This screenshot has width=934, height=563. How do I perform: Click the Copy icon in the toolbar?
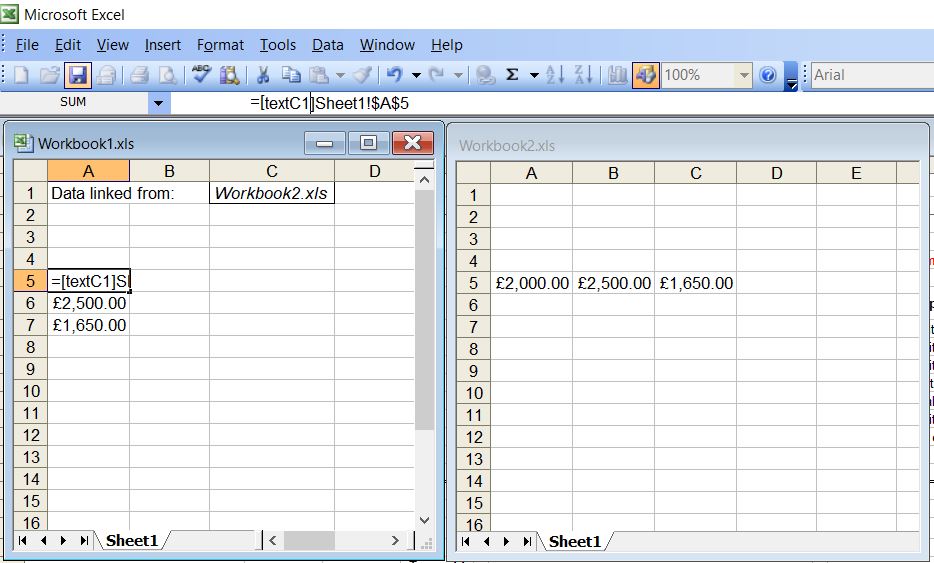291,75
